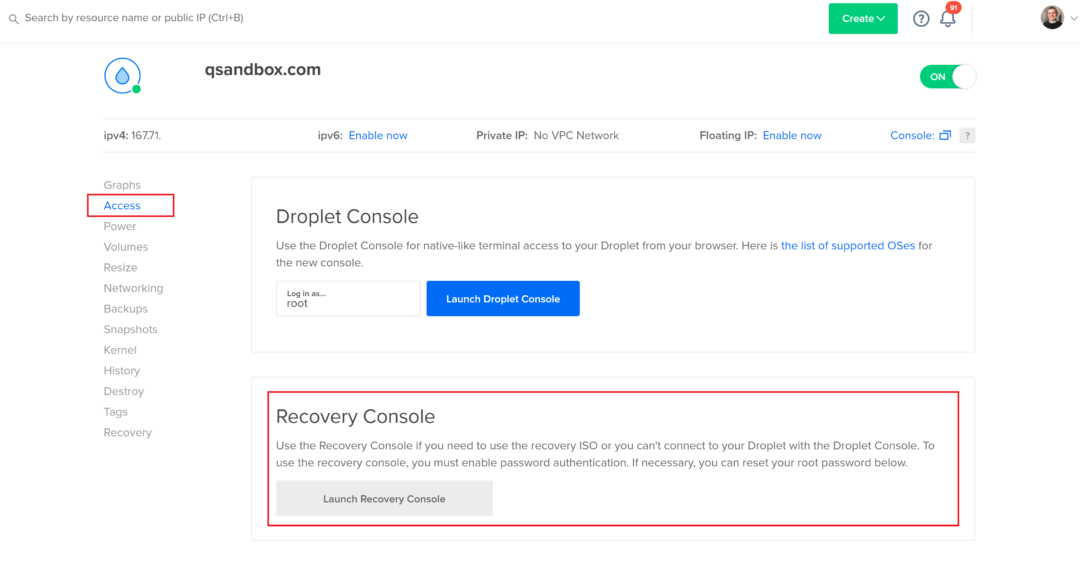Viewport: 1080px width, 562px height.
Task: Open the notifications bell icon
Action: click(947, 19)
